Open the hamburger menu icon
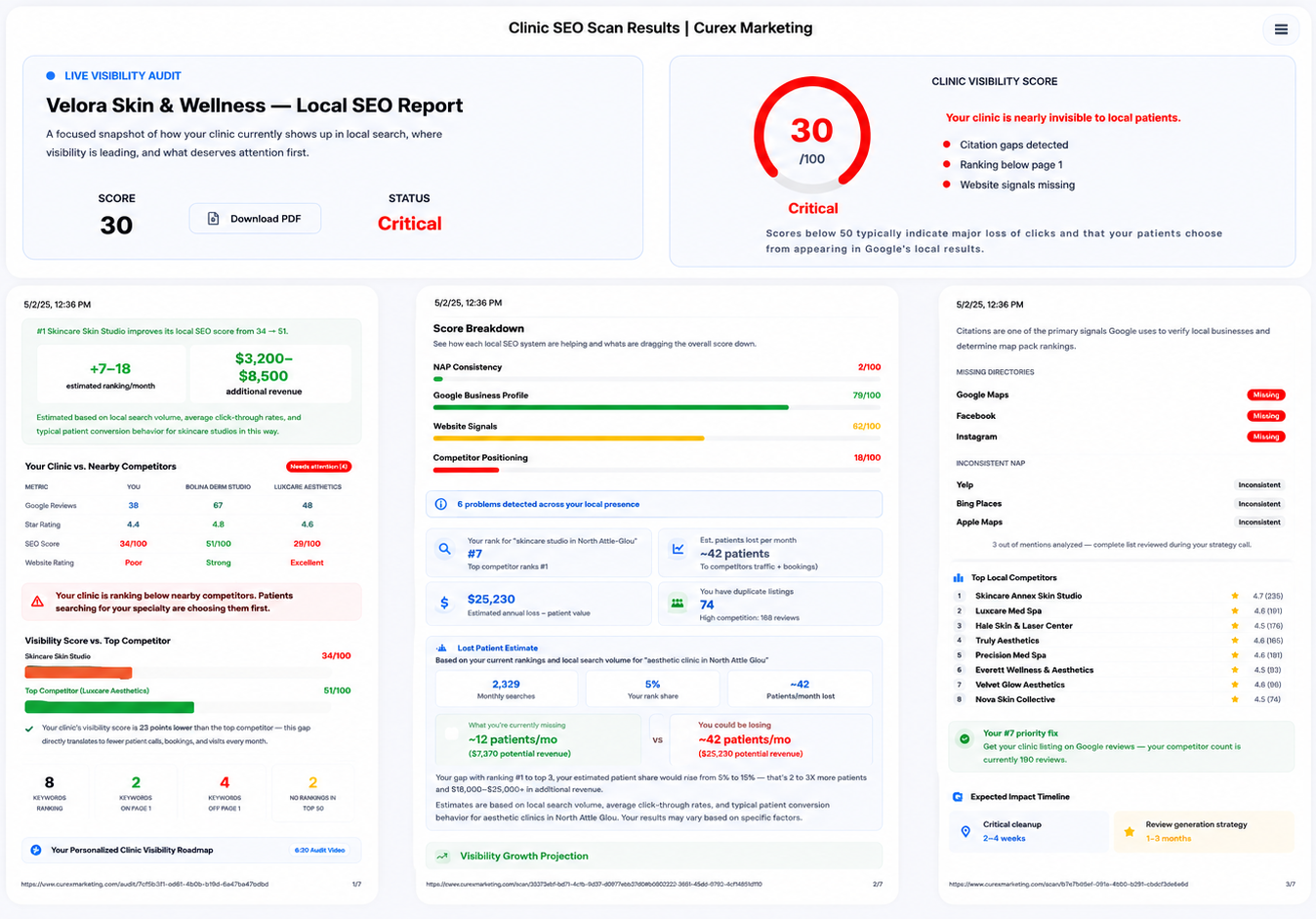The width and height of the screenshot is (1316, 919). [1281, 29]
